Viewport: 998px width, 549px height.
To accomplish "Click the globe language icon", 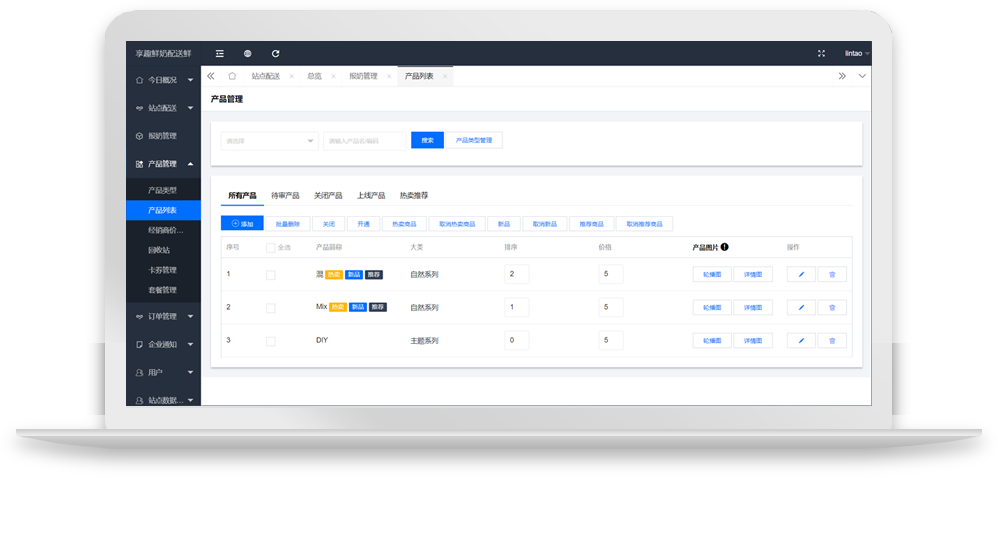I will (x=248, y=53).
